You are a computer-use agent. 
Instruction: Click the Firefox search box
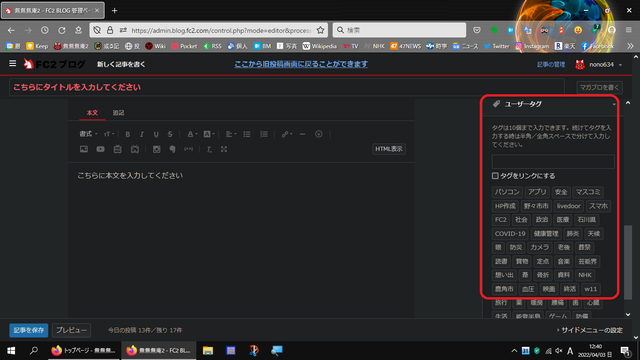(399, 30)
